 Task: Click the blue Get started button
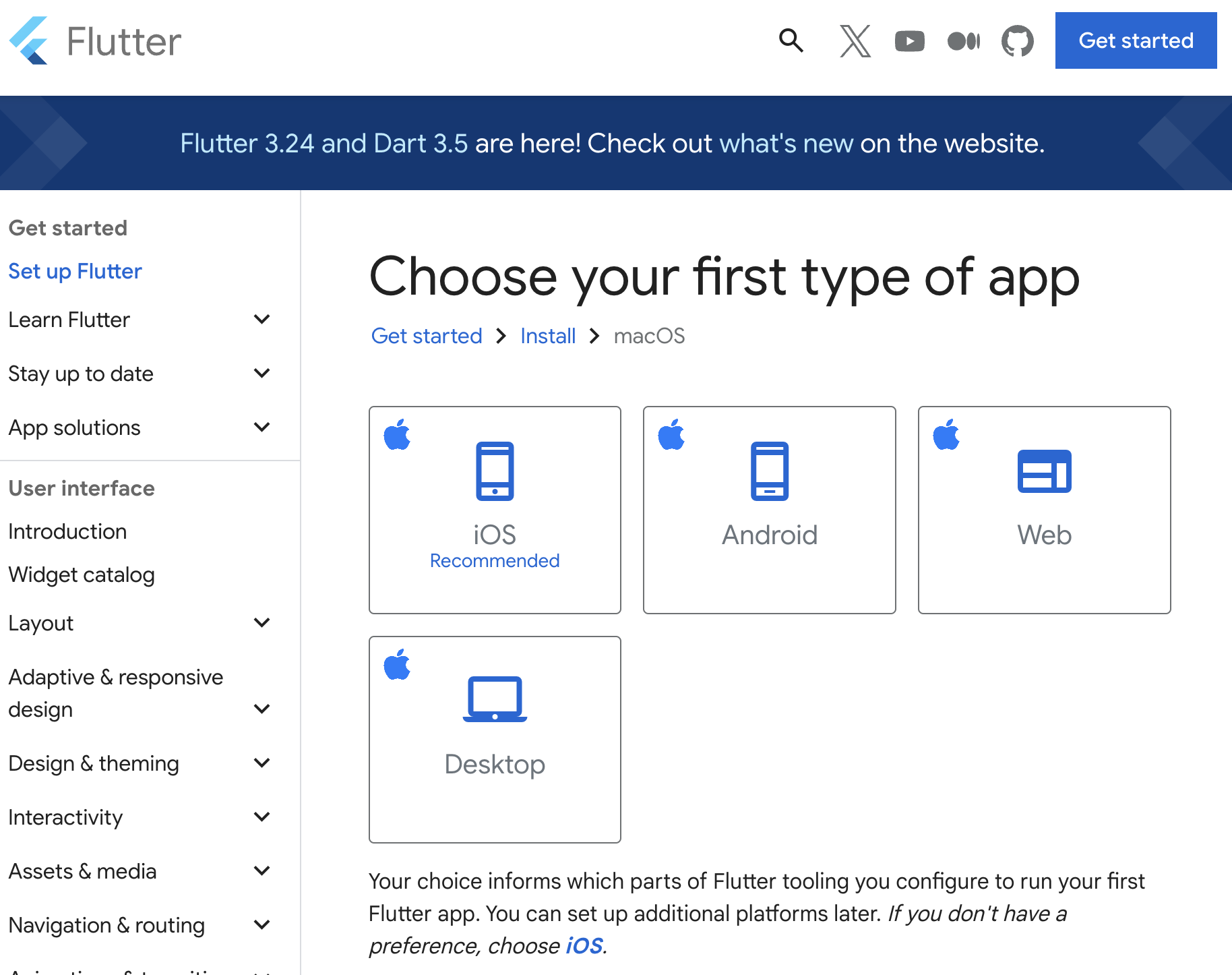1136,40
